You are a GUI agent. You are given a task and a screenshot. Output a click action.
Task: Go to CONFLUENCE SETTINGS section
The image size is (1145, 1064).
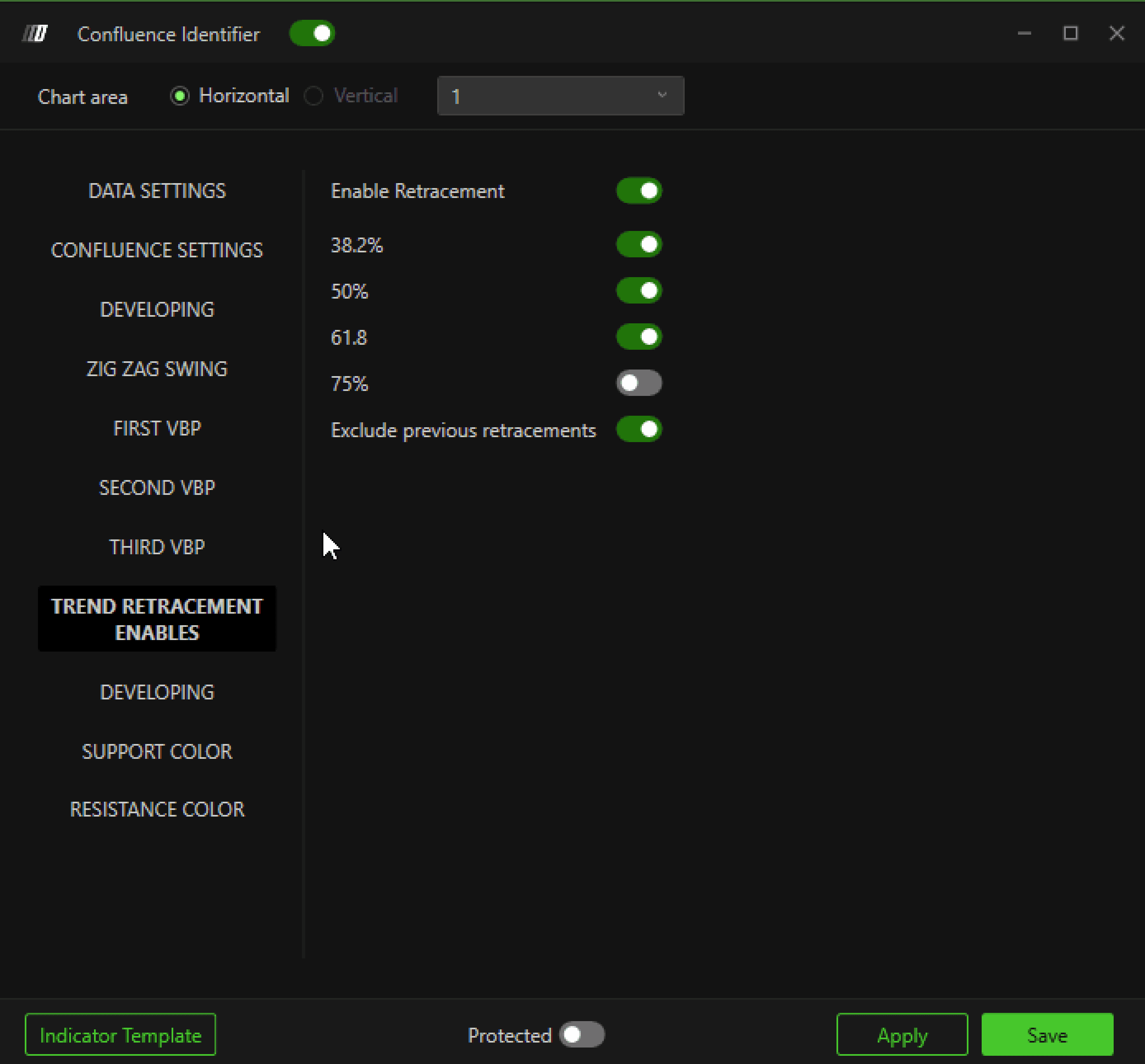point(157,250)
